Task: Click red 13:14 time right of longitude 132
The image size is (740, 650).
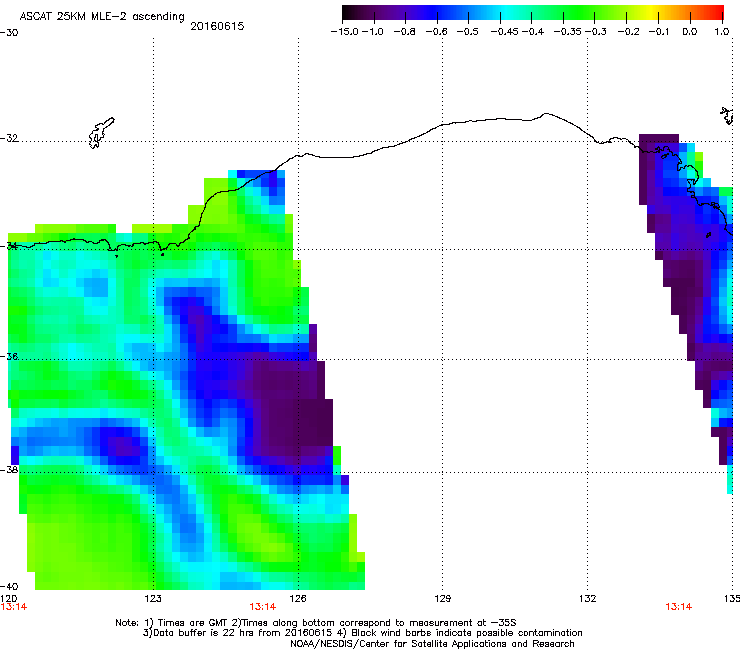Action: pos(679,607)
